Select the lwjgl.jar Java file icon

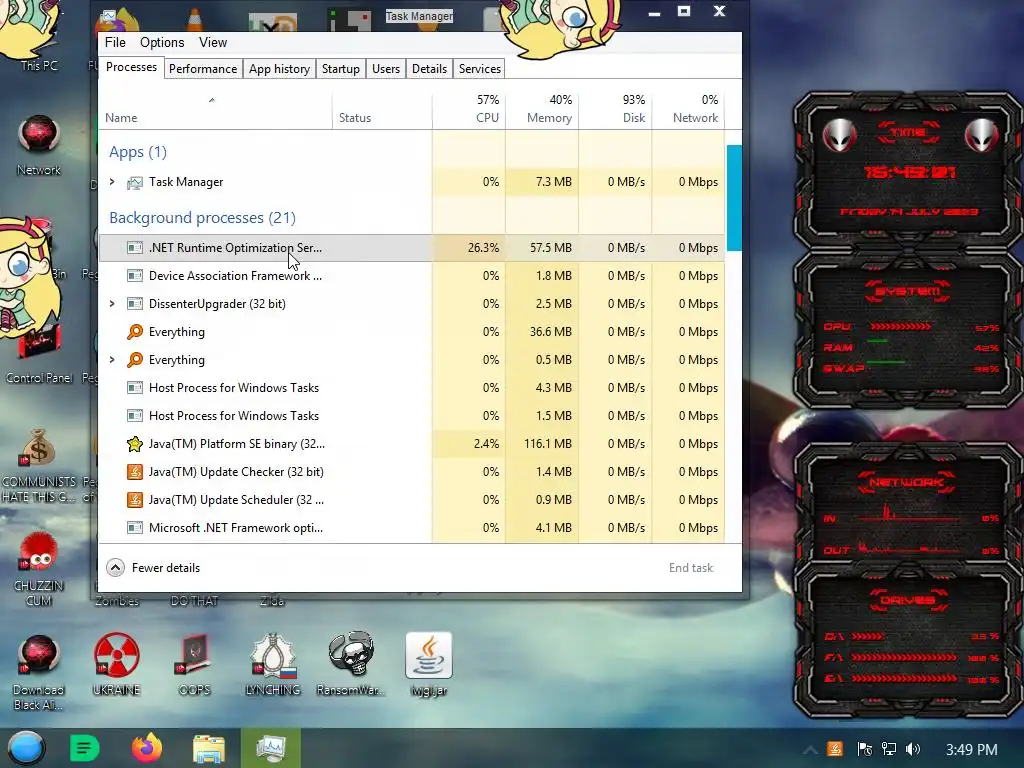(429, 664)
